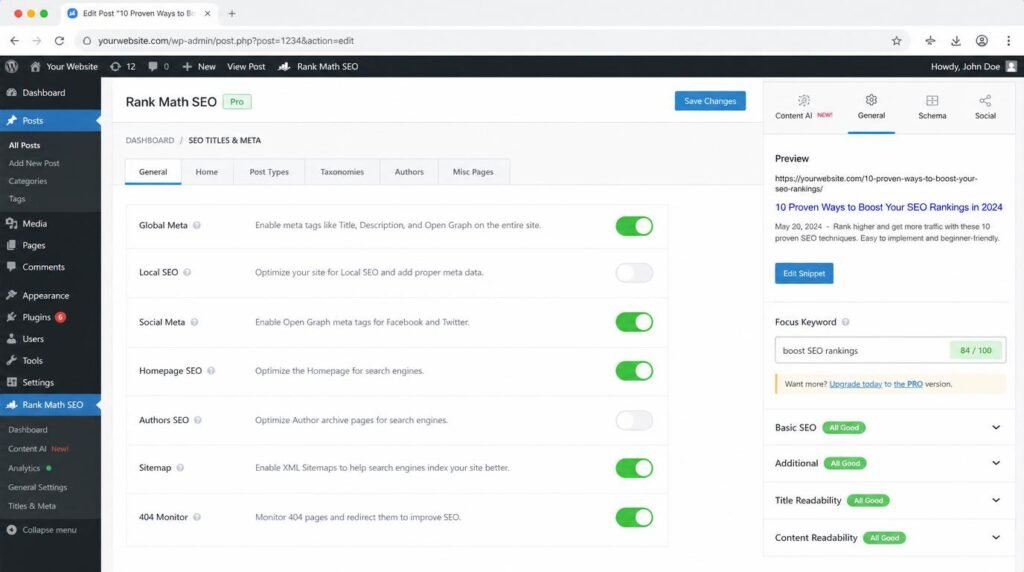Image resolution: width=1024 pixels, height=572 pixels.
Task: Open the updates icon showing 12
Action: [x=116, y=67]
